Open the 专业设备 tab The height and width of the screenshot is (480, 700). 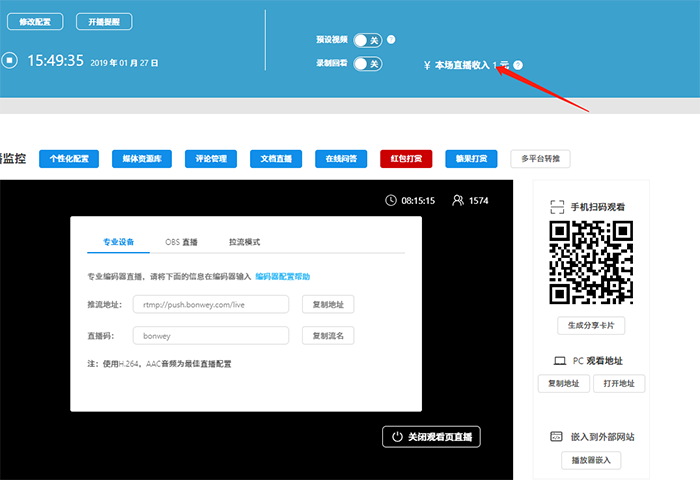click(x=119, y=242)
